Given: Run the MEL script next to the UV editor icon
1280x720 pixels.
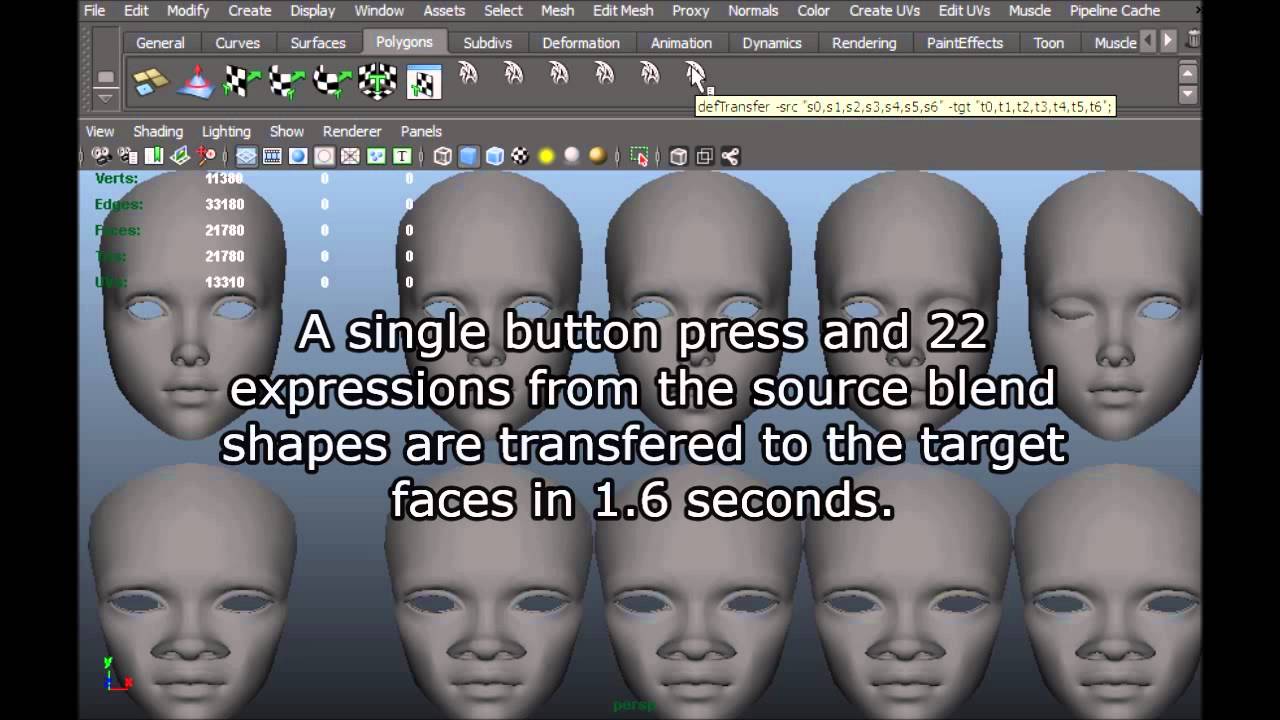Looking at the screenshot, I should 467,74.
